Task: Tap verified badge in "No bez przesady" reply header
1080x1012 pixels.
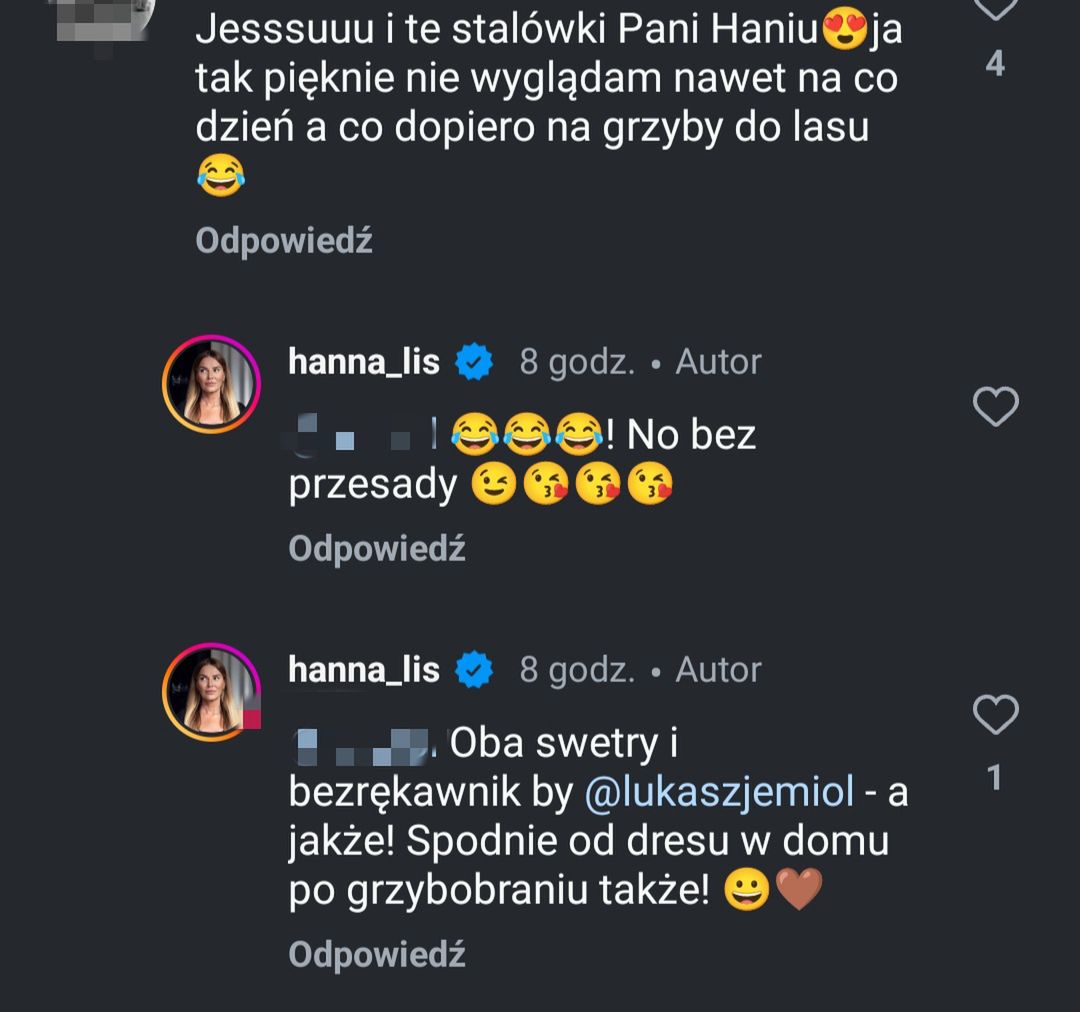Action: pyautogui.click(x=474, y=363)
